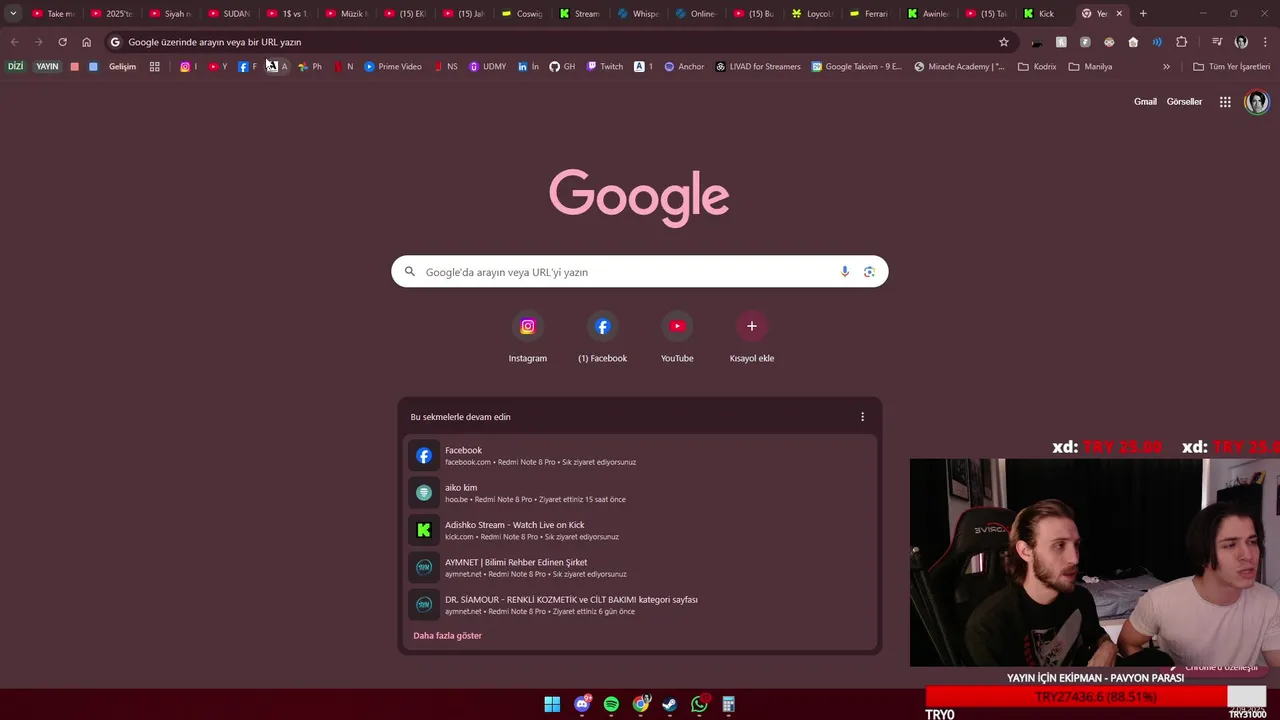Open the Google Takvim bookmark

coord(857,67)
